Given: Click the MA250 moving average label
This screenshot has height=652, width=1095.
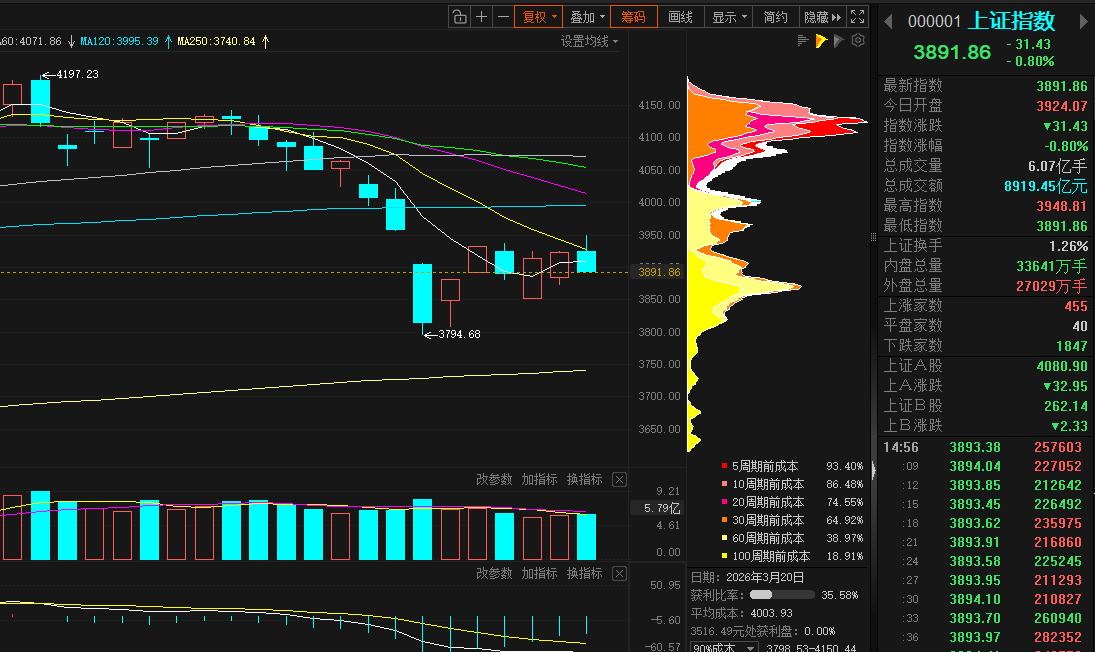Looking at the screenshot, I should (x=216, y=41).
